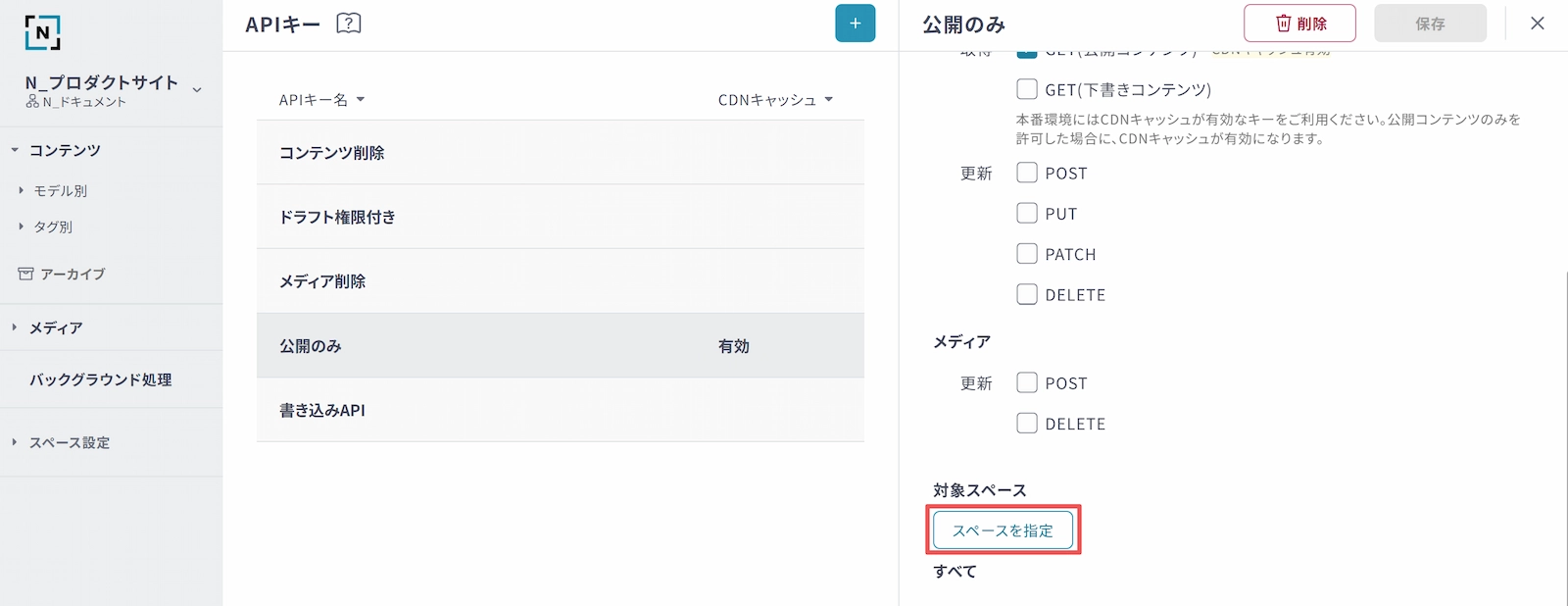Click the スペースを指定 button
The width and height of the screenshot is (1568, 606).
[x=1003, y=530]
